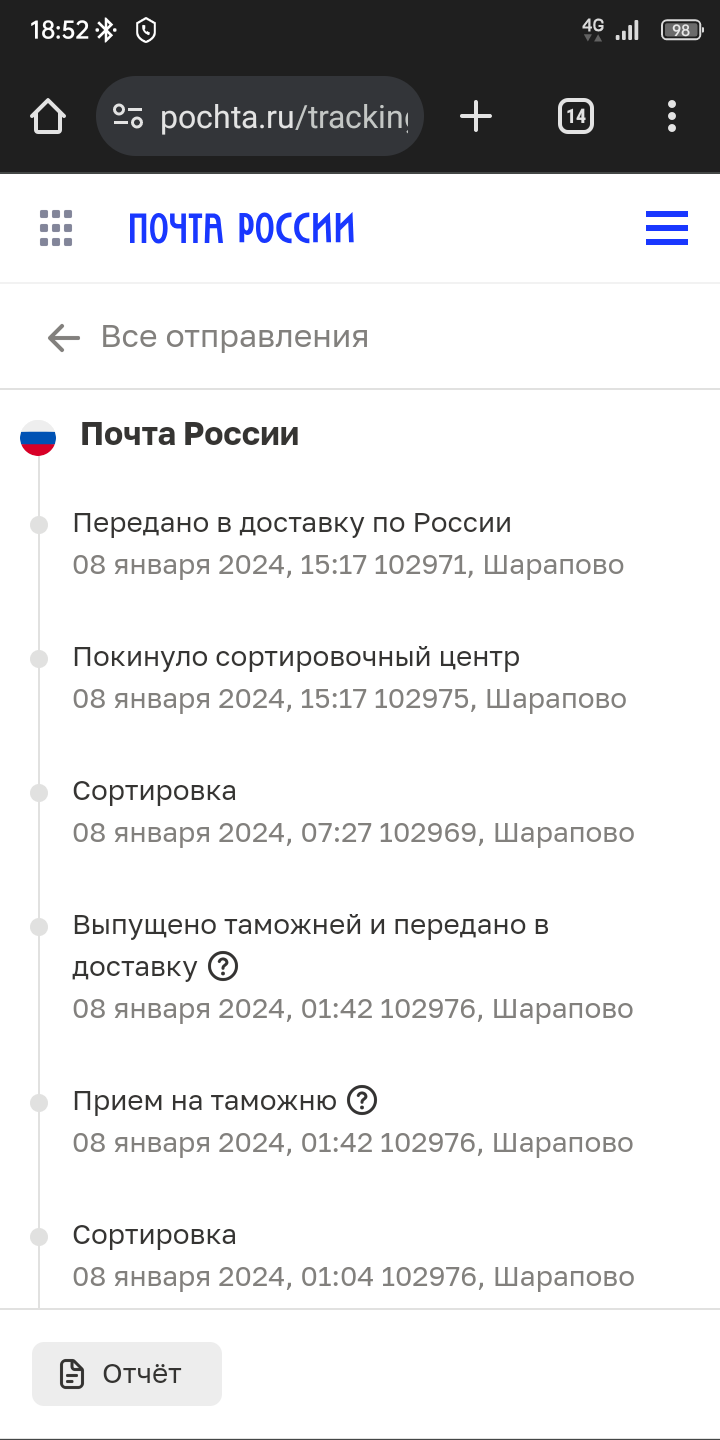Viewport: 720px width, 1440px height.
Task: Select the Передано в доставку по России entry
Action: (292, 523)
